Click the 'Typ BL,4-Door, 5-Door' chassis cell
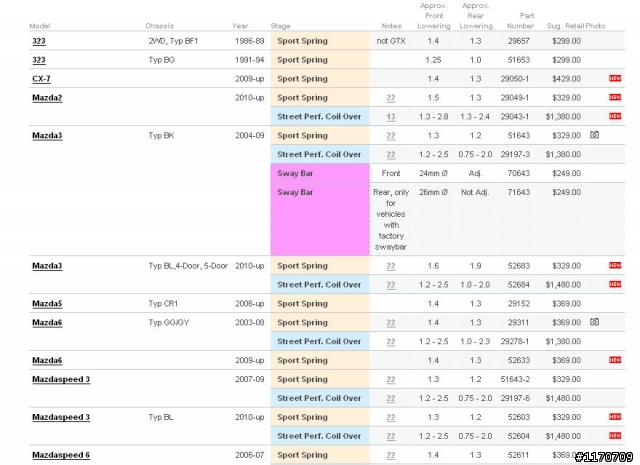 188,266
